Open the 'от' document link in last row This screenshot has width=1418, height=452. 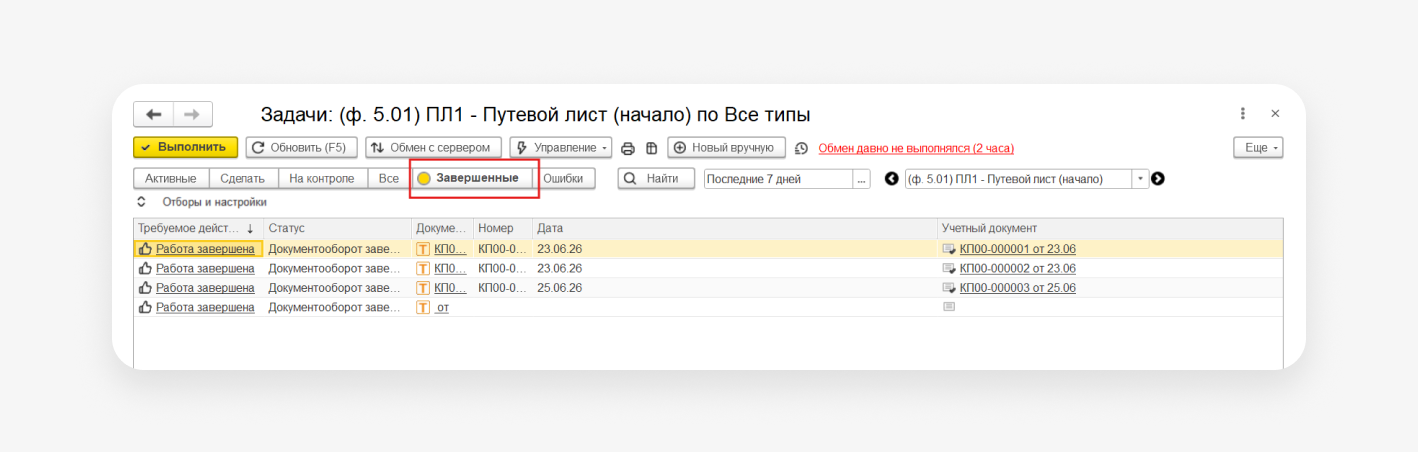tap(442, 307)
